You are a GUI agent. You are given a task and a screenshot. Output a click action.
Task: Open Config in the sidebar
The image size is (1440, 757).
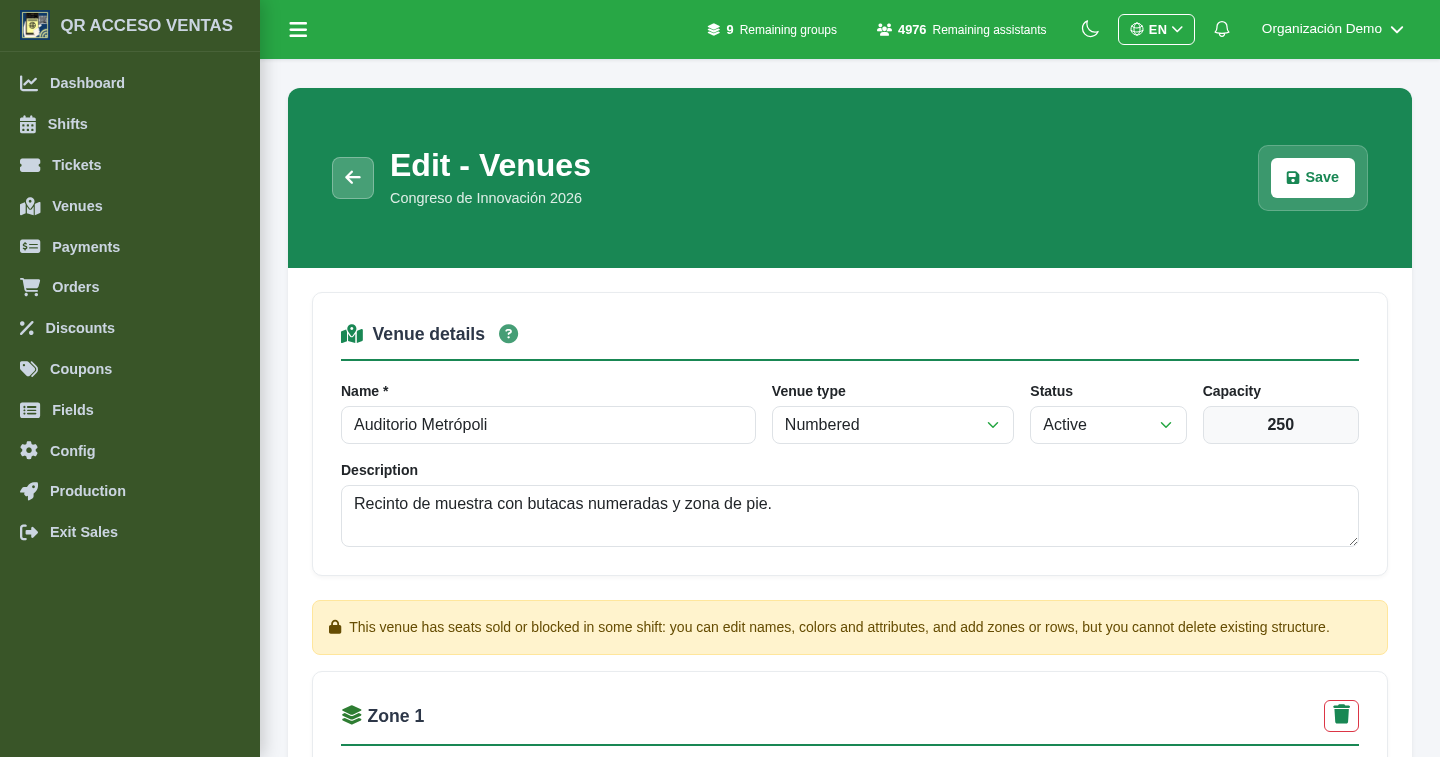(x=130, y=451)
